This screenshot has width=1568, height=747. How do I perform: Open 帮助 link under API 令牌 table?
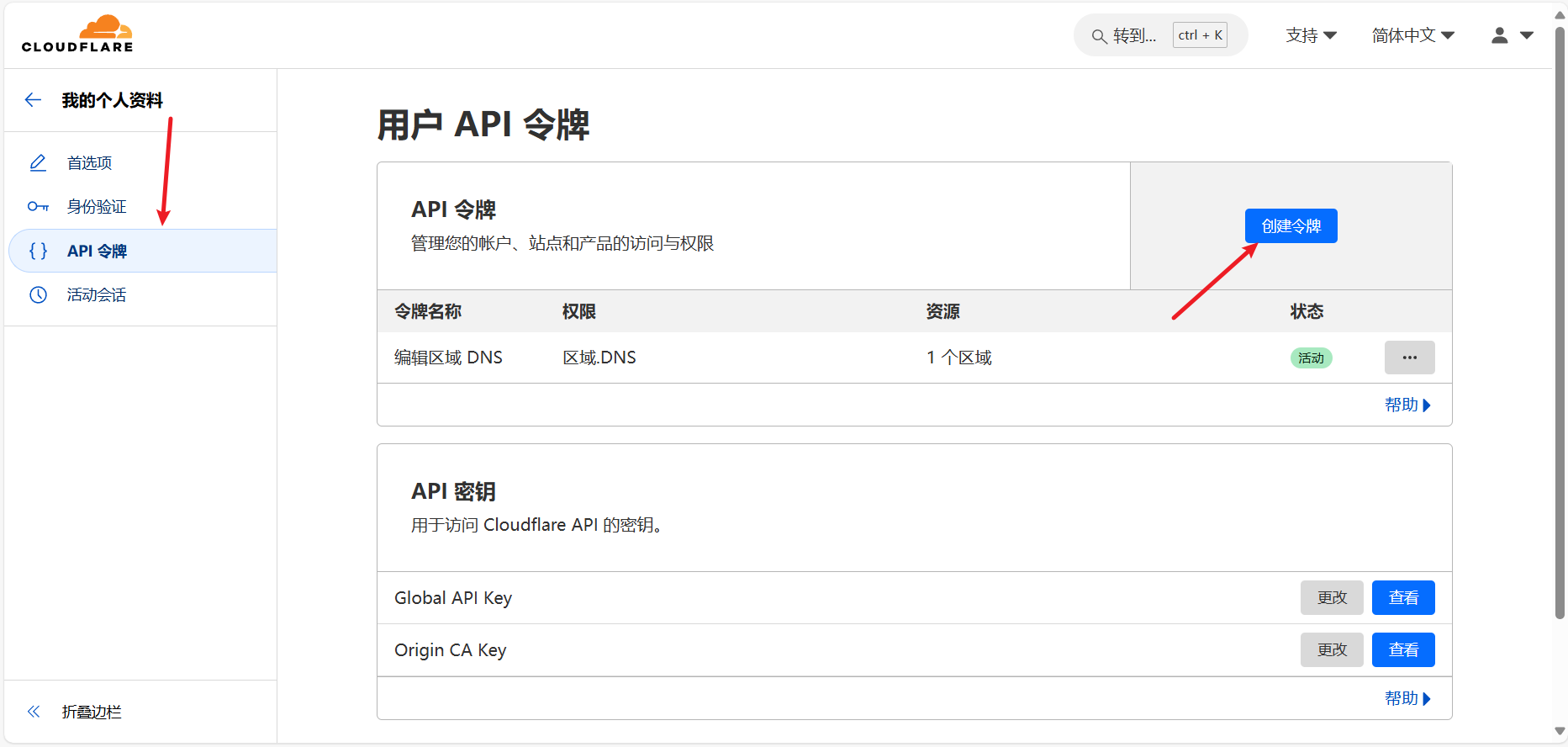(x=1408, y=405)
